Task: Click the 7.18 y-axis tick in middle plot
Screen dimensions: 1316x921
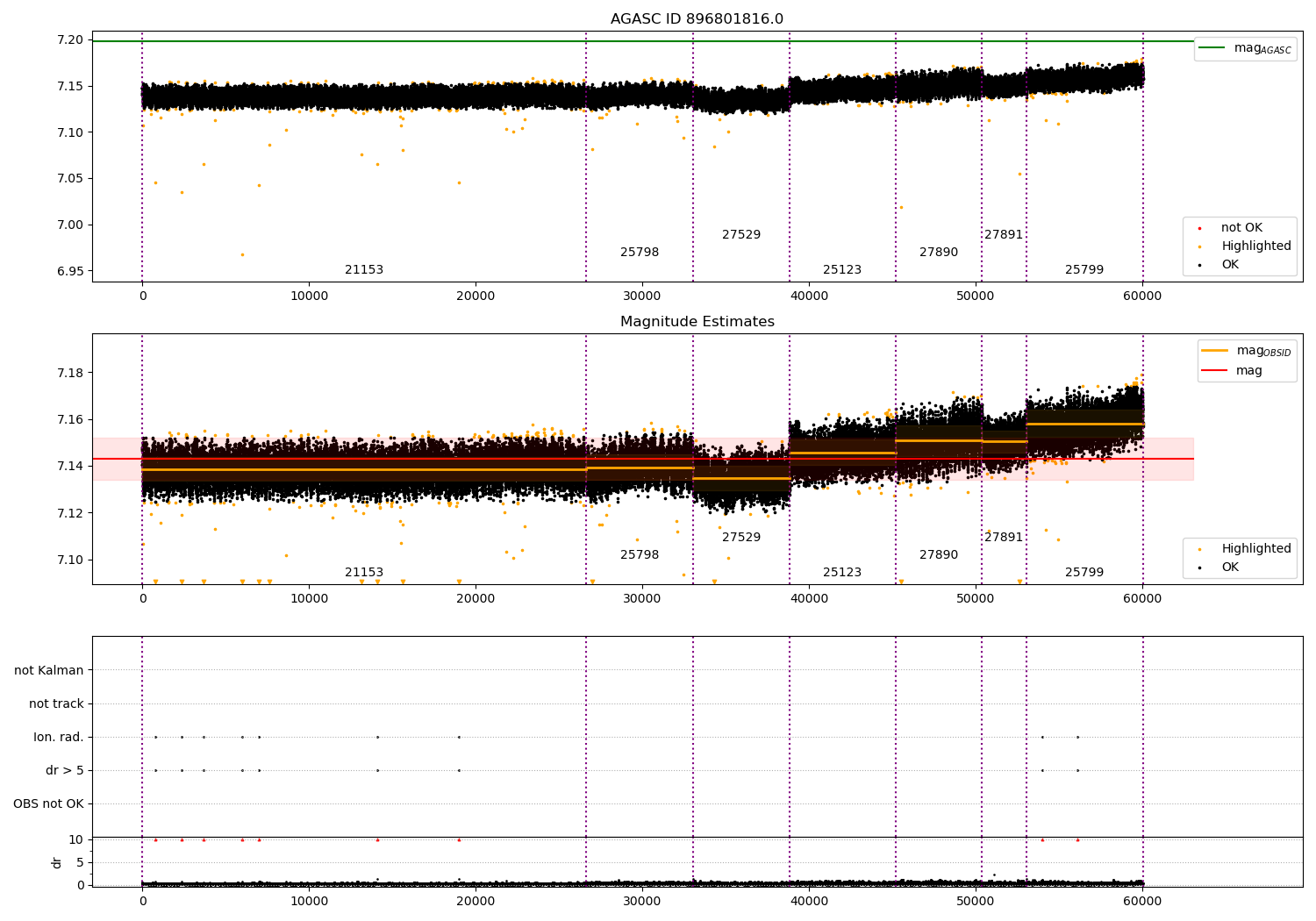Action: coord(71,373)
